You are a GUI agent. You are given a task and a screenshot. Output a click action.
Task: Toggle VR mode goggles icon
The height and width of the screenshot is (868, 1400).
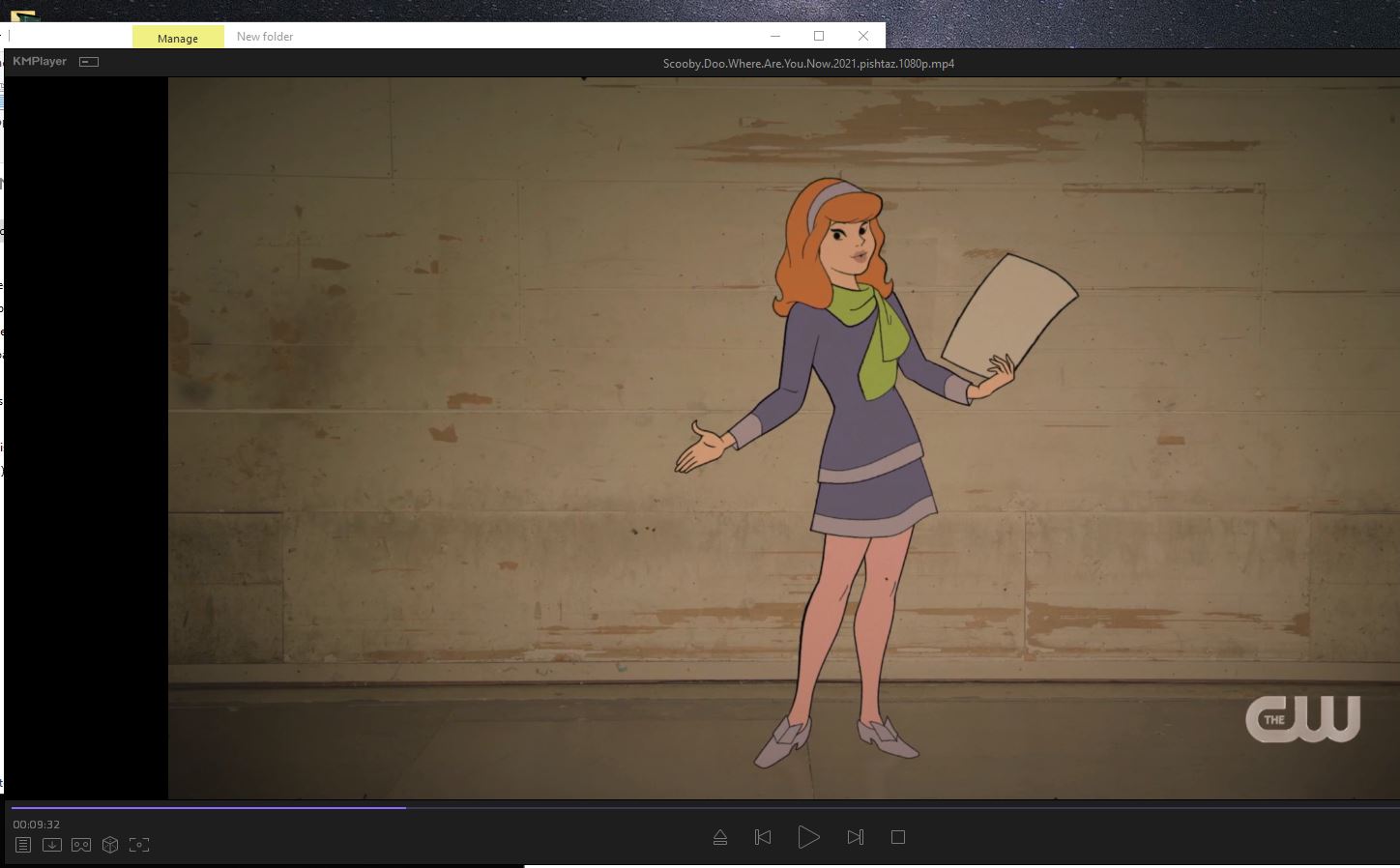tap(81, 845)
